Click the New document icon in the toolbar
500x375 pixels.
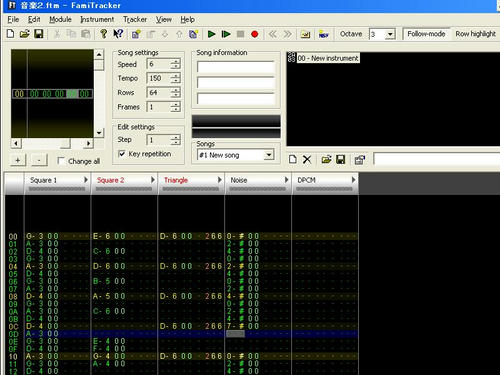(x=10, y=34)
